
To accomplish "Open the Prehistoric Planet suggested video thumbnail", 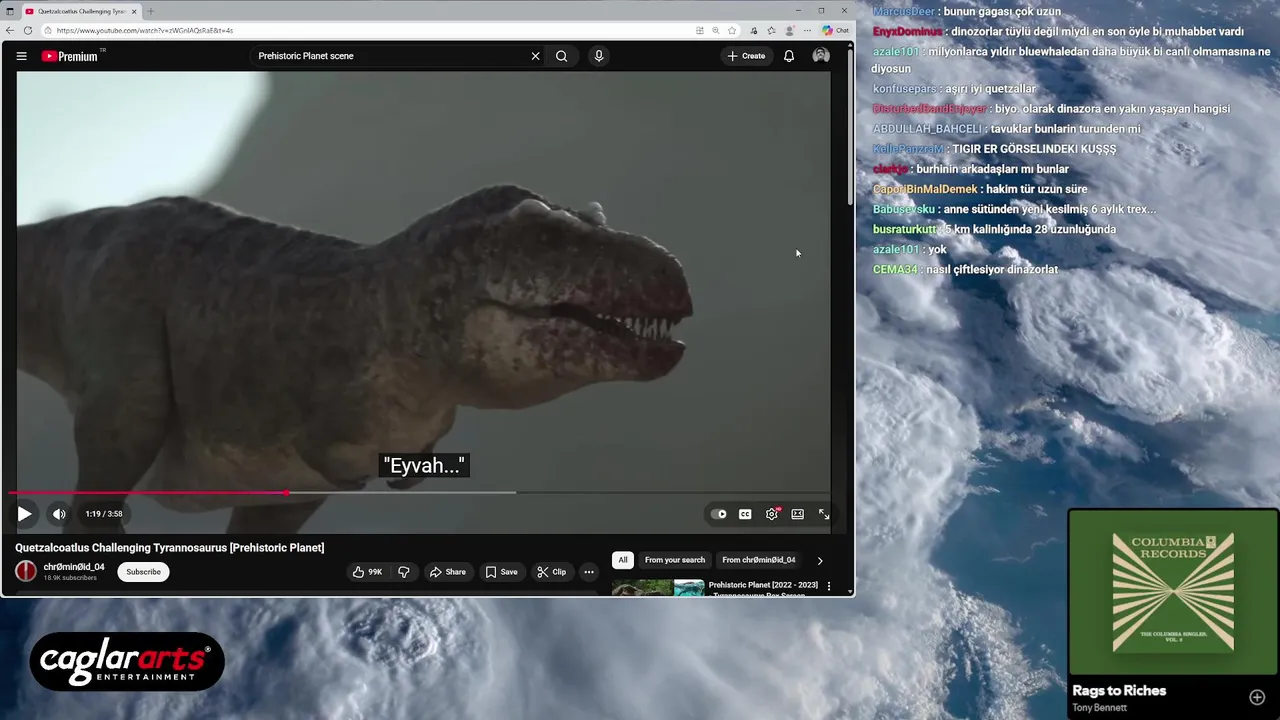I will [658, 588].
